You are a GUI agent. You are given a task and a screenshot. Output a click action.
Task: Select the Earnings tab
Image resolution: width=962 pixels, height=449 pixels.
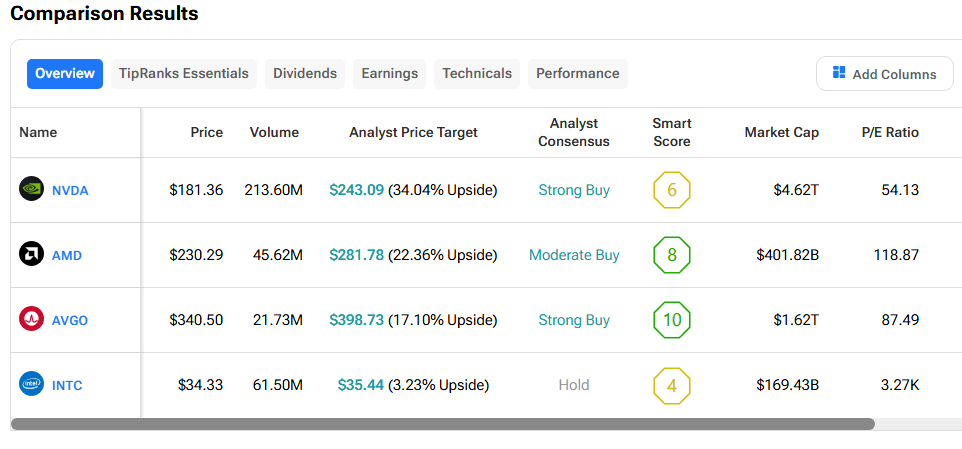[389, 73]
